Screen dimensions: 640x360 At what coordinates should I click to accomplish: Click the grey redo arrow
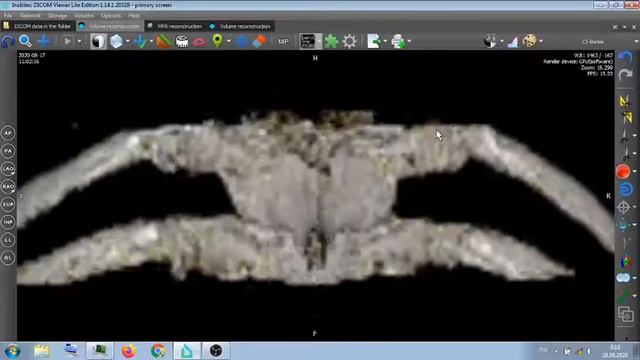tap(625, 75)
